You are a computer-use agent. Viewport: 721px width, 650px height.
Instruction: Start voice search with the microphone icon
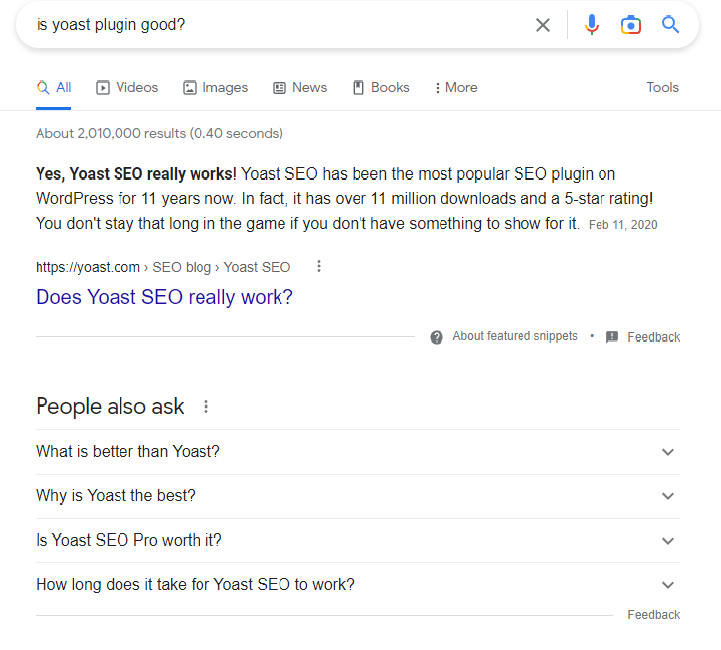click(x=592, y=25)
